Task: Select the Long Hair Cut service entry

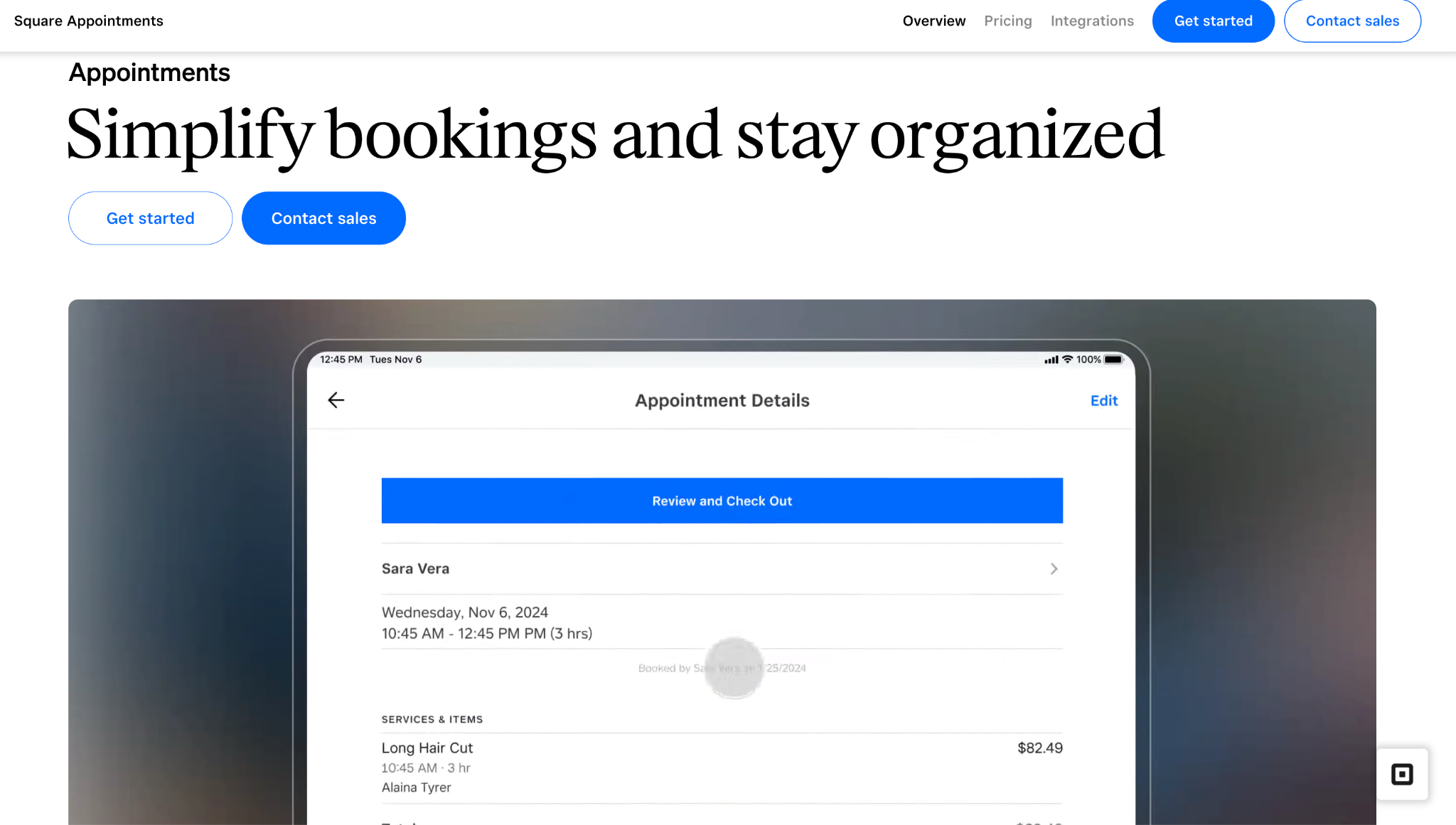Action: [x=428, y=748]
